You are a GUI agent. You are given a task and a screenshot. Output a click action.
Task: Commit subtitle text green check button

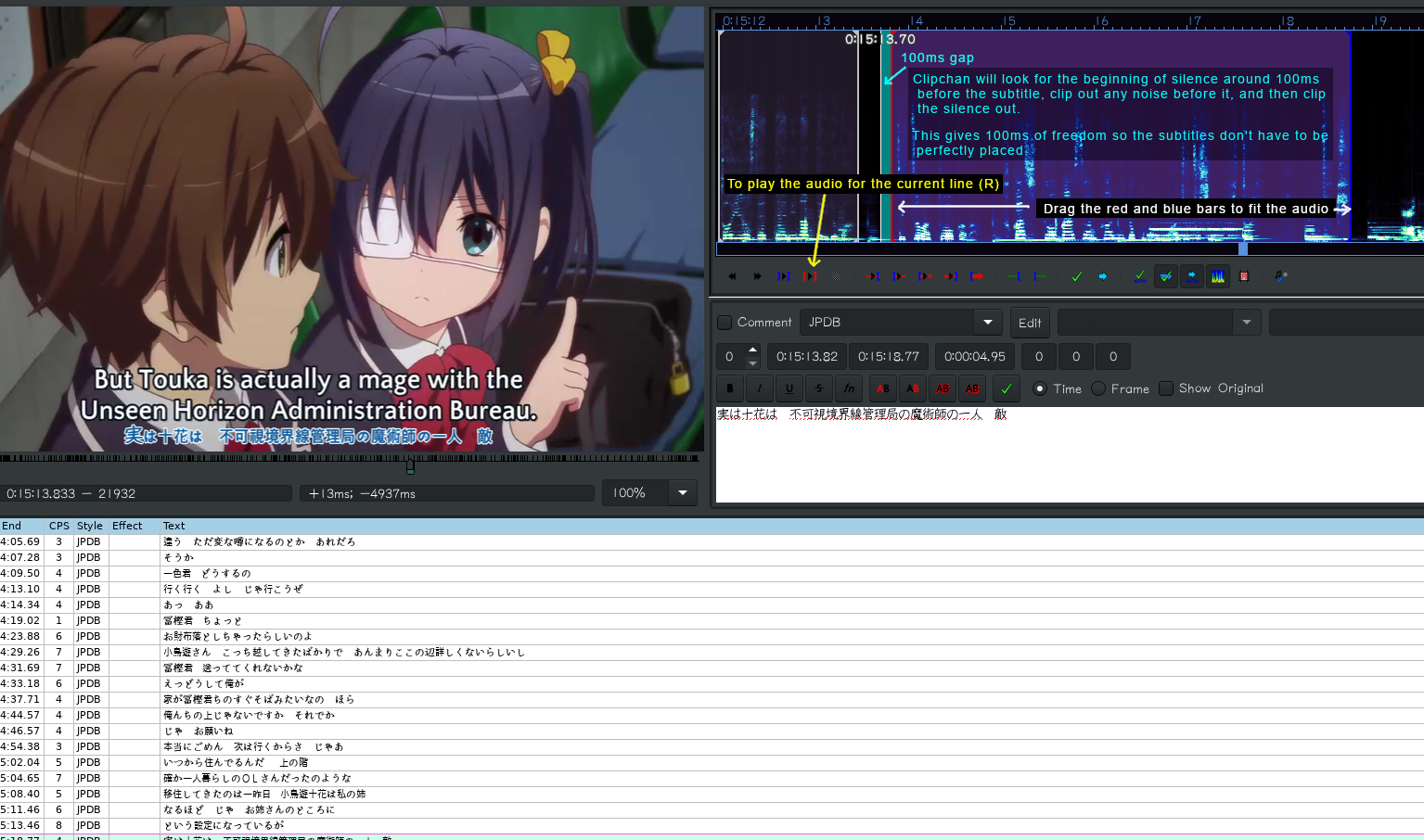point(1007,388)
